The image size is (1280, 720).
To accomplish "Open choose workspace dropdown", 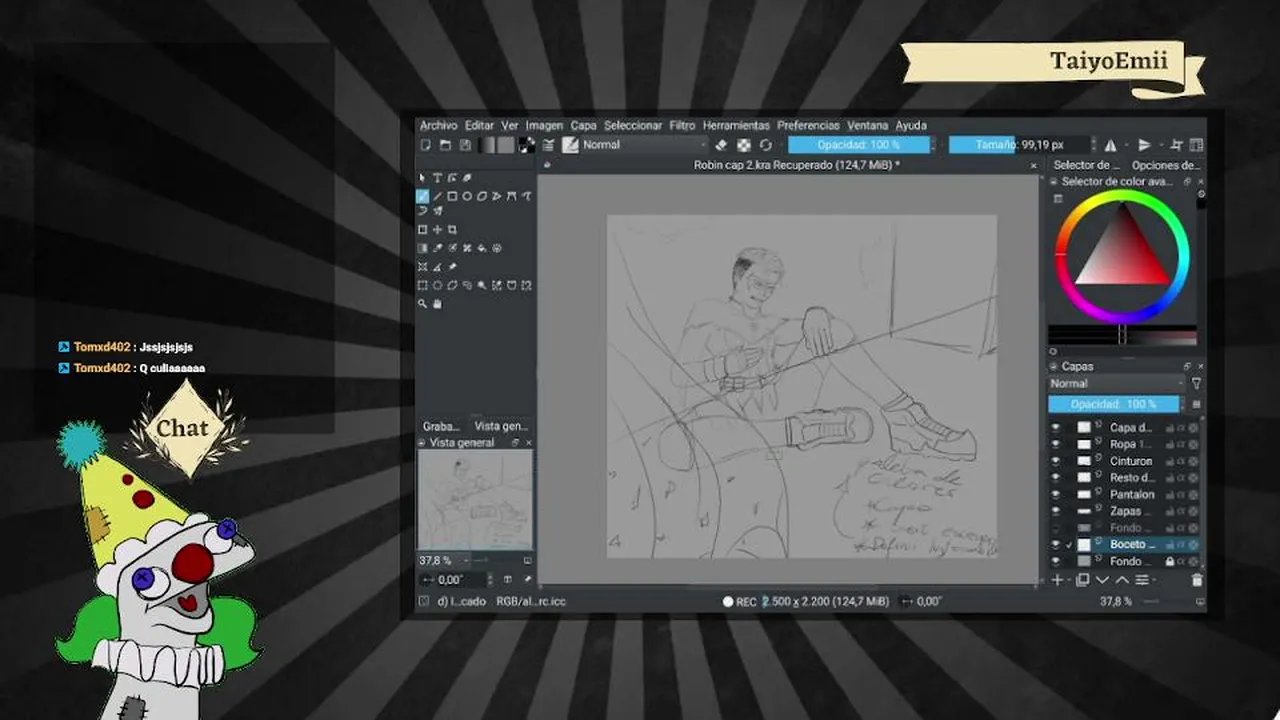I will (1197, 145).
